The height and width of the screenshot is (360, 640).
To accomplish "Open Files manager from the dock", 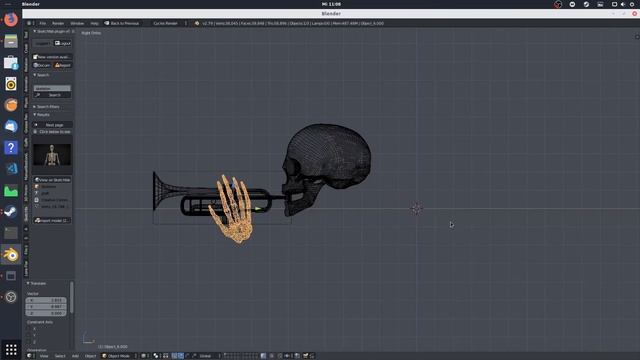I will pyautogui.click(x=11, y=41).
